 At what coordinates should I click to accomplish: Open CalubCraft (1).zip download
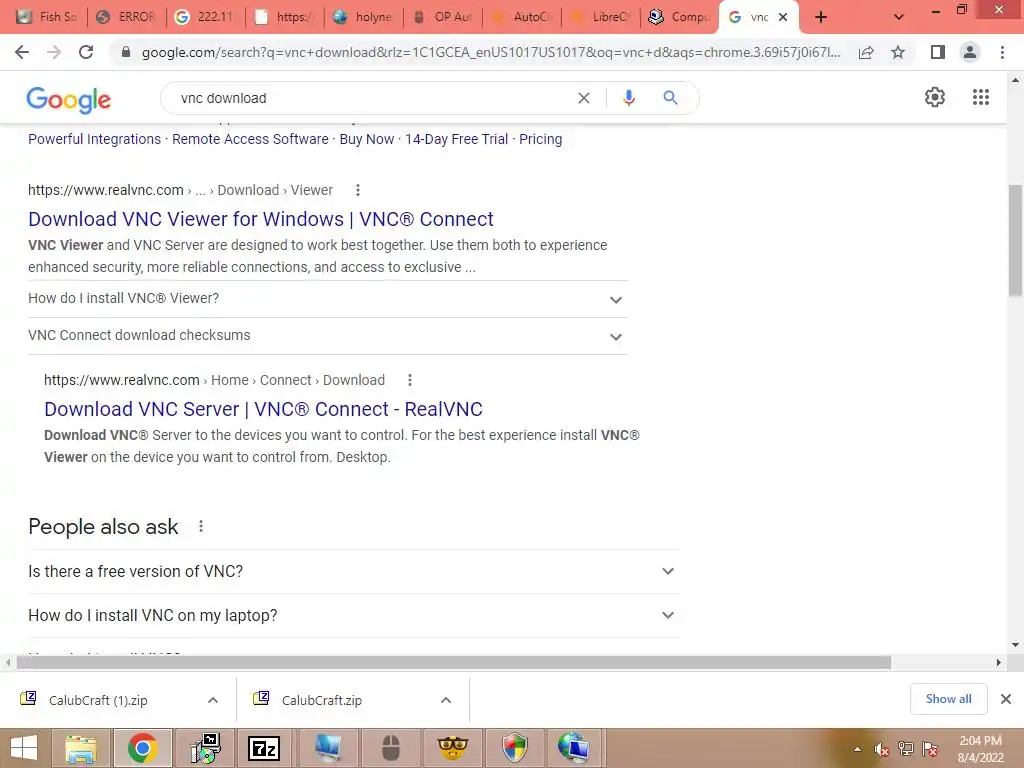pyautogui.click(x=98, y=700)
